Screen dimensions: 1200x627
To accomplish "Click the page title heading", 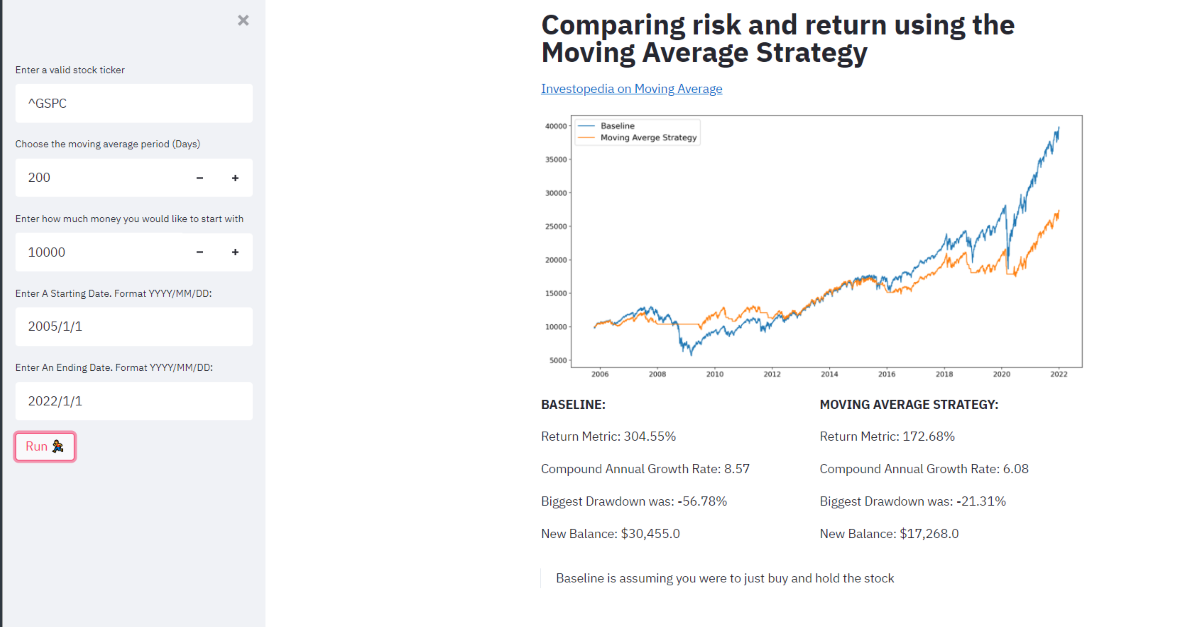I will coord(777,38).
